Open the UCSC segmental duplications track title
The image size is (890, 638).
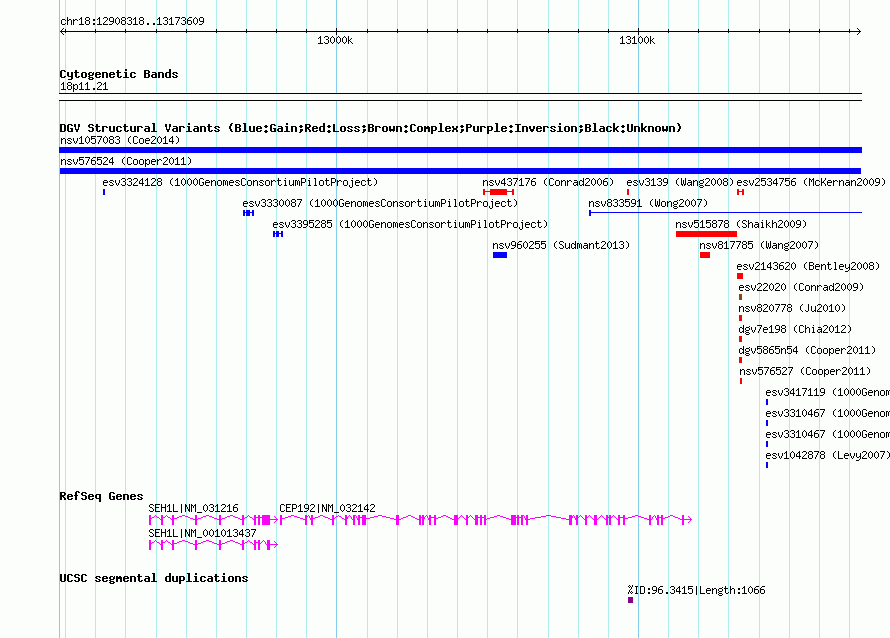154,578
